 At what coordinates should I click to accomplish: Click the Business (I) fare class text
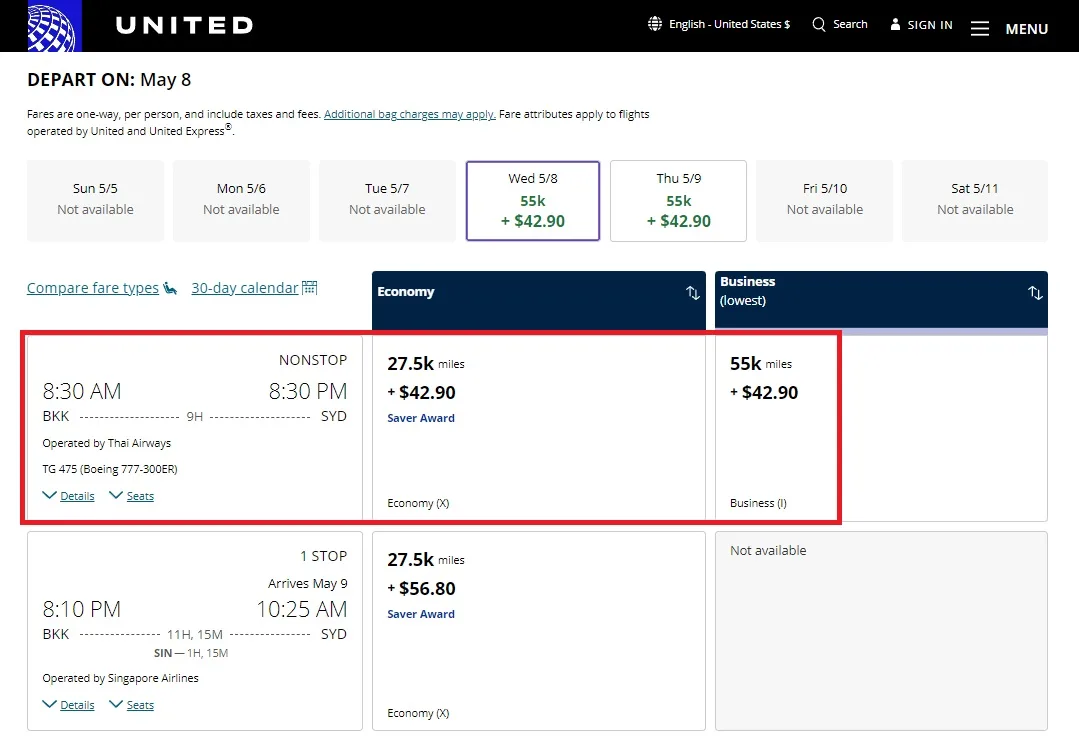[758, 504]
